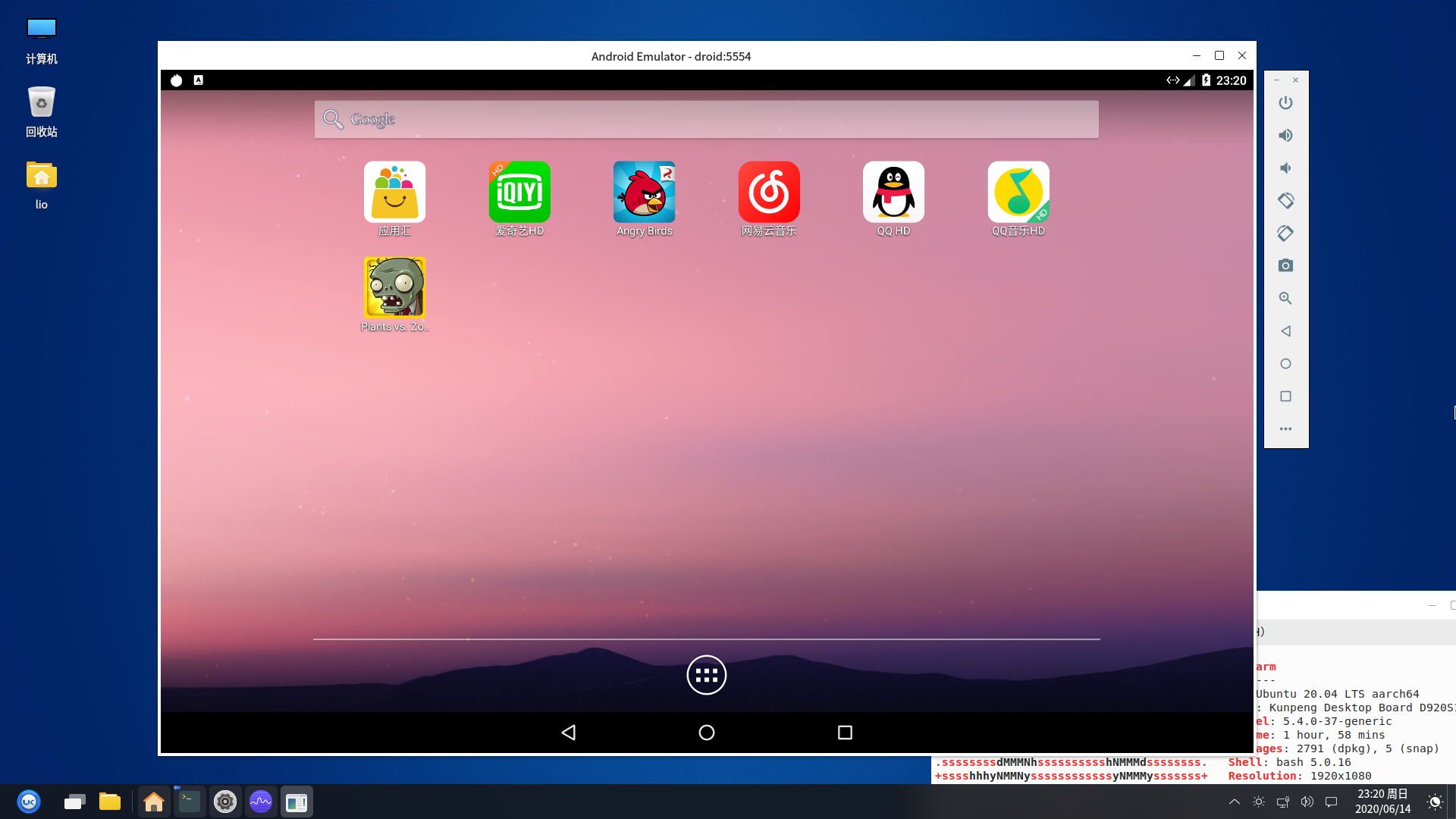Open the Angry Birds app
The width and height of the screenshot is (1456, 819).
click(644, 192)
